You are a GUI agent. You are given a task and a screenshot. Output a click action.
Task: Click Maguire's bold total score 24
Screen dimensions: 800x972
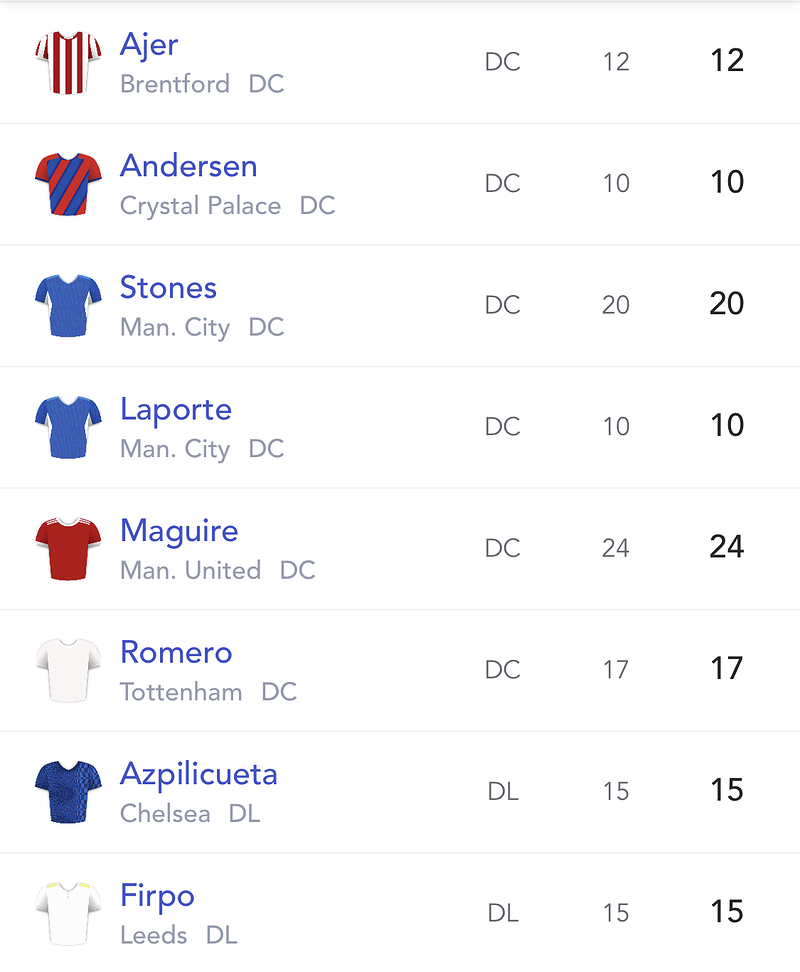[x=726, y=547]
